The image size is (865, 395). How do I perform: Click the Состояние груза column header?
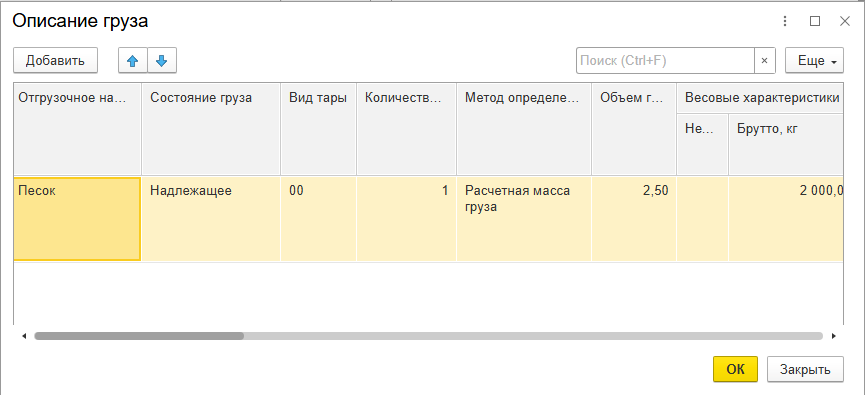click(211, 129)
